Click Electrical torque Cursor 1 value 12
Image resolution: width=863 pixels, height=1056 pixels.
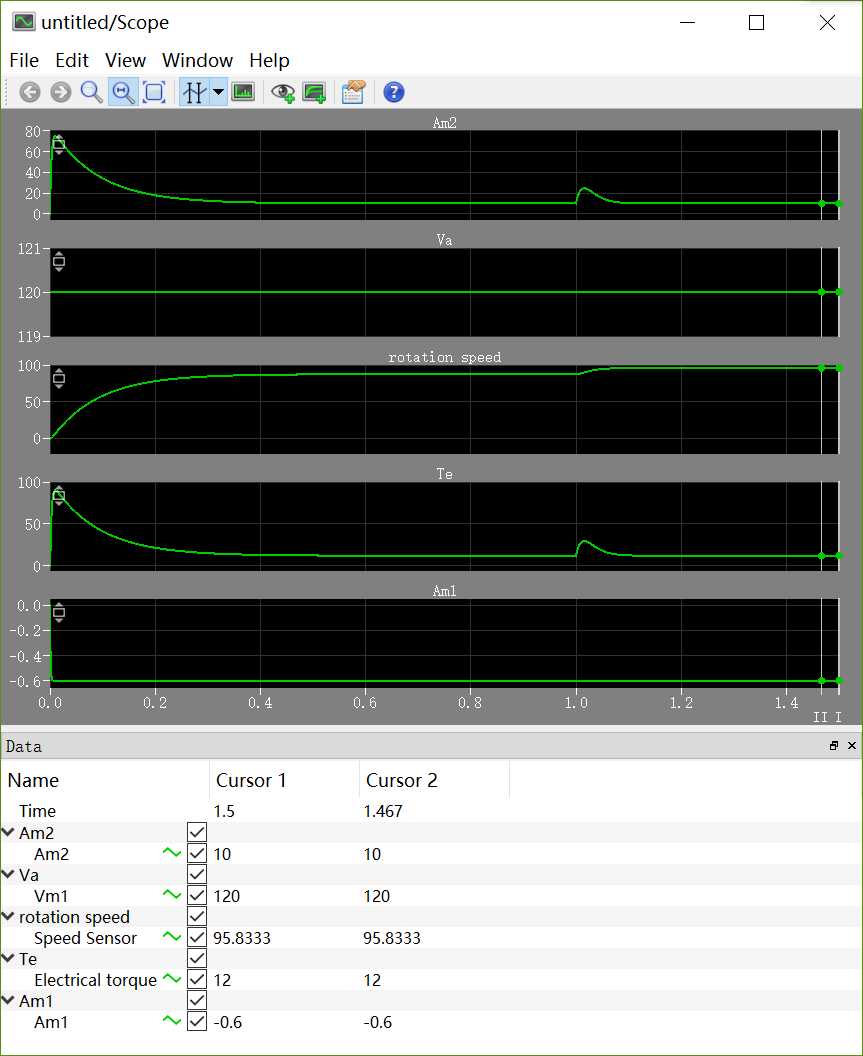click(x=222, y=980)
